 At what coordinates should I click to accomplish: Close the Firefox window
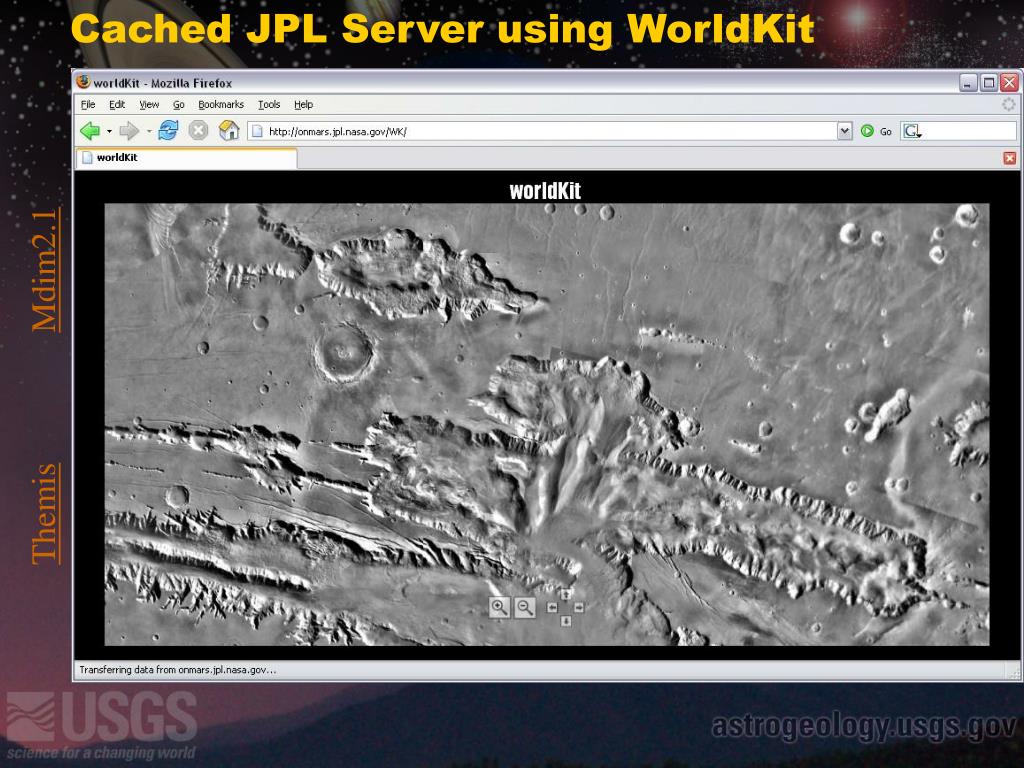pos(1009,83)
